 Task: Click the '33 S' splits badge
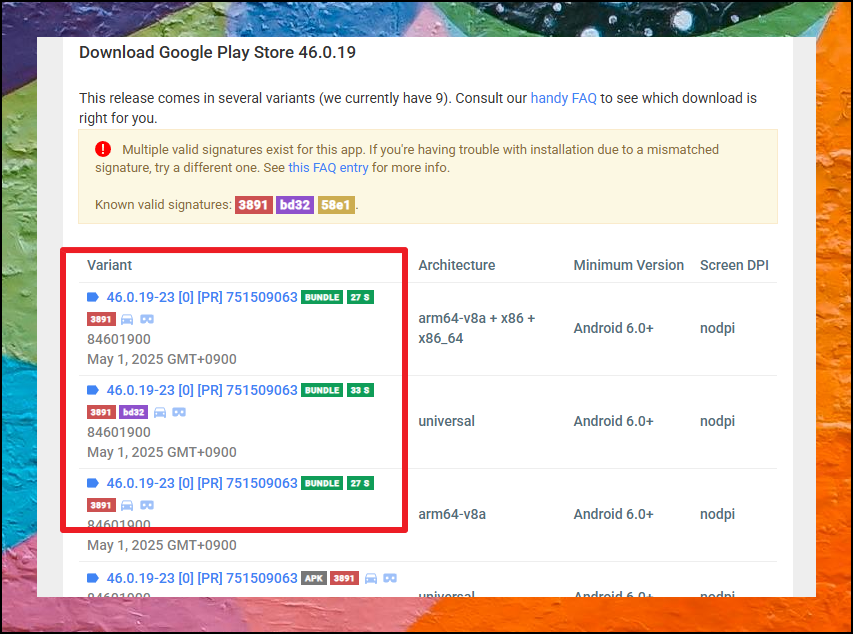pyautogui.click(x=360, y=390)
